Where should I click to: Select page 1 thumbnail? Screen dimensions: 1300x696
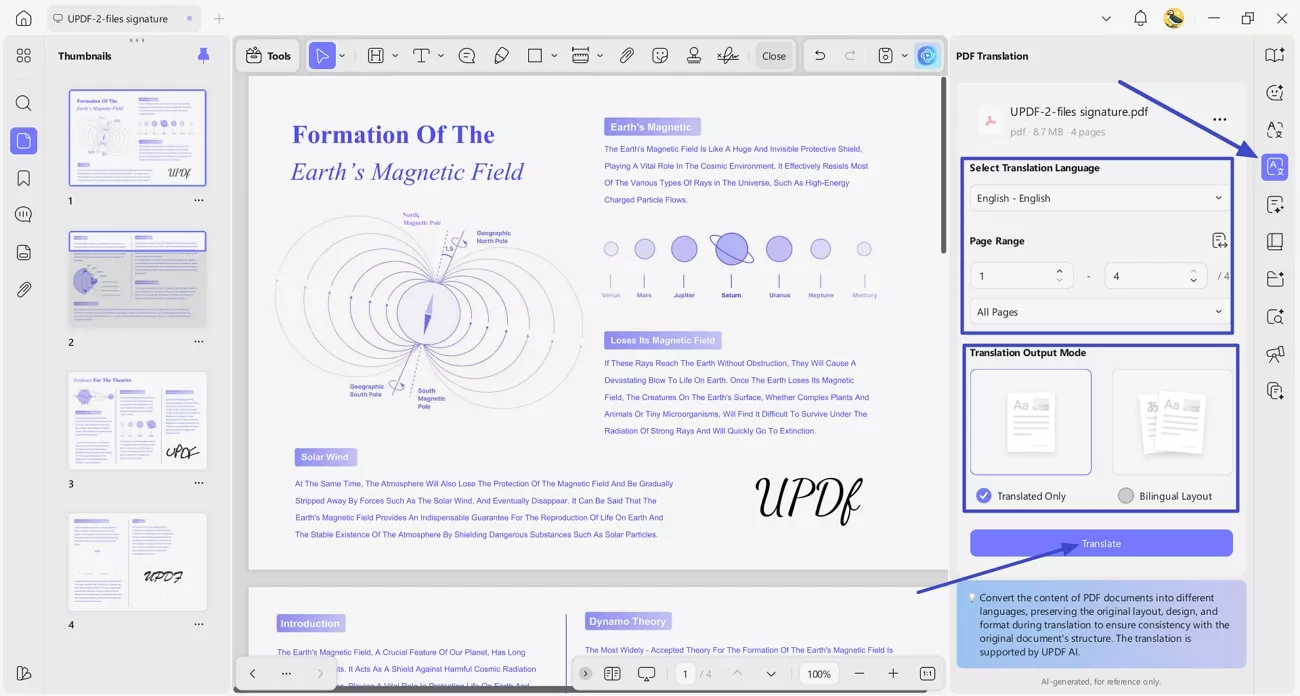[x=137, y=138]
